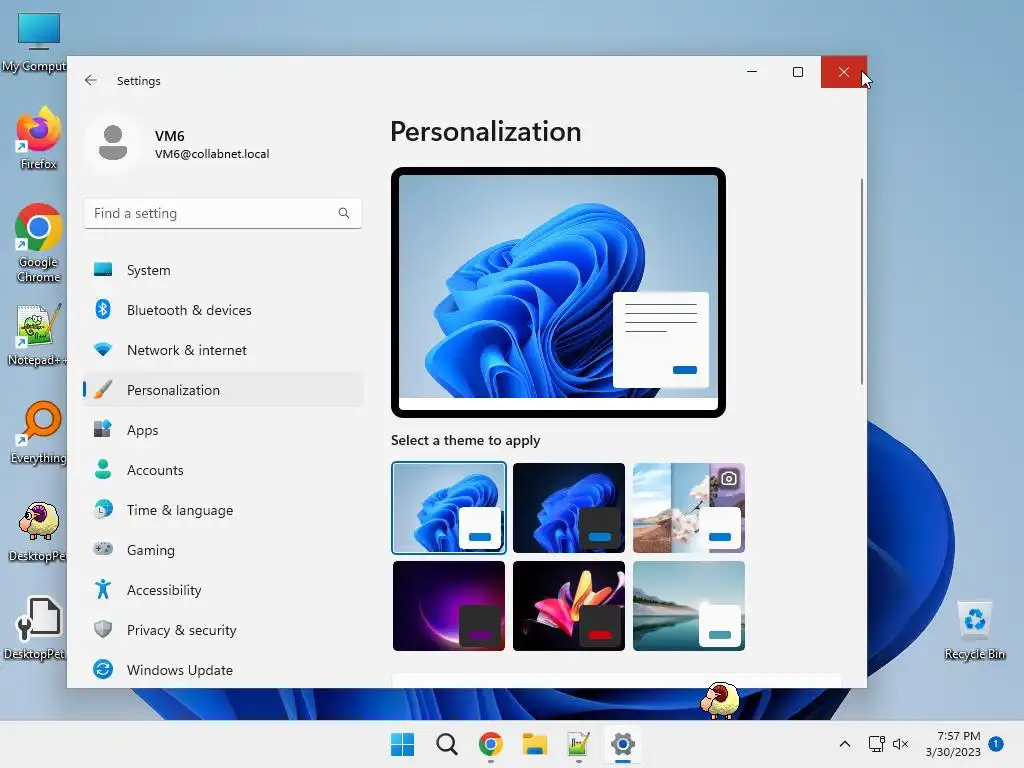Select the Firefox desktop shortcut
Image resolution: width=1024 pixels, height=768 pixels.
[38, 138]
